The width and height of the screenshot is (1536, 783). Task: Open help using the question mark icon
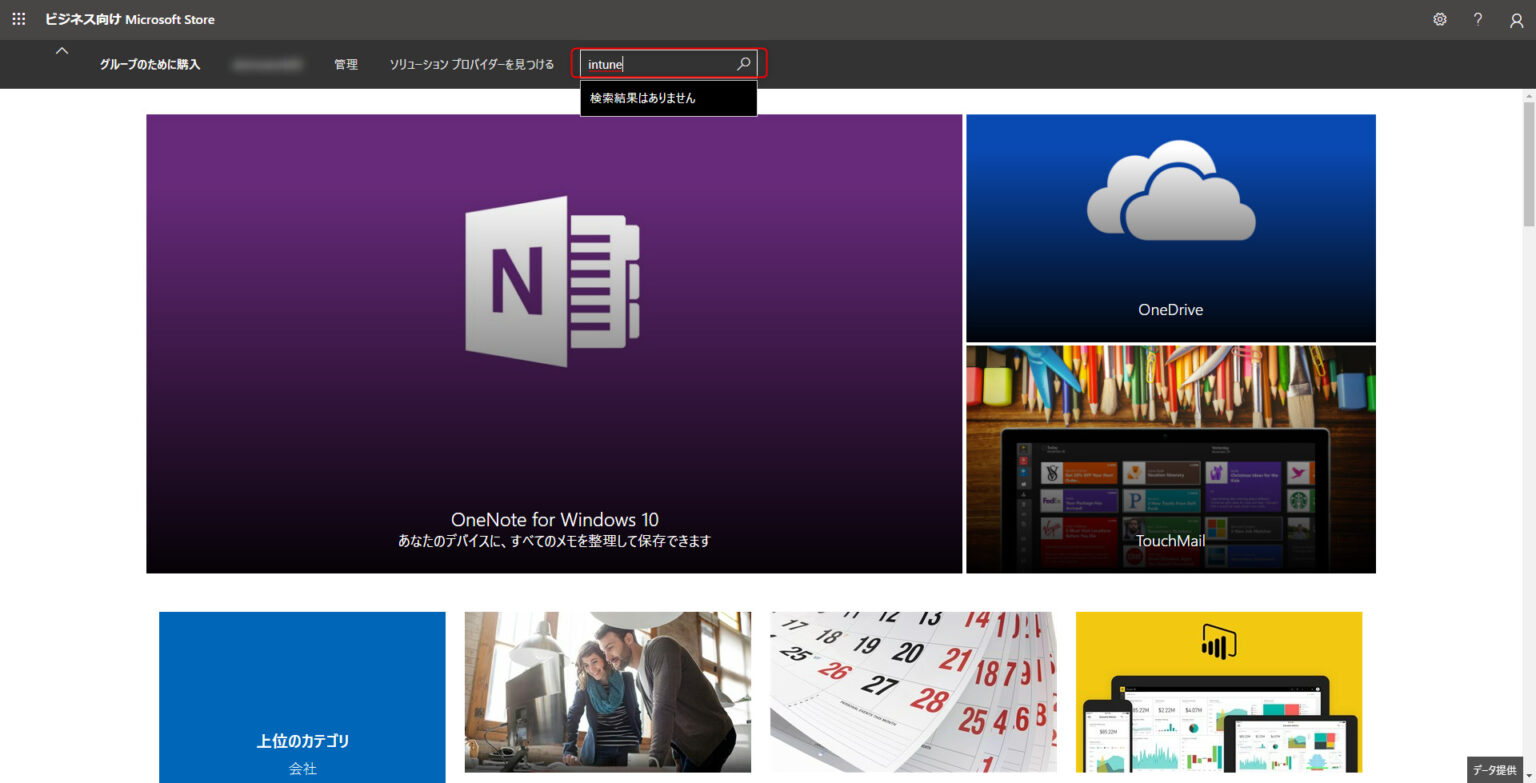tap(1478, 18)
